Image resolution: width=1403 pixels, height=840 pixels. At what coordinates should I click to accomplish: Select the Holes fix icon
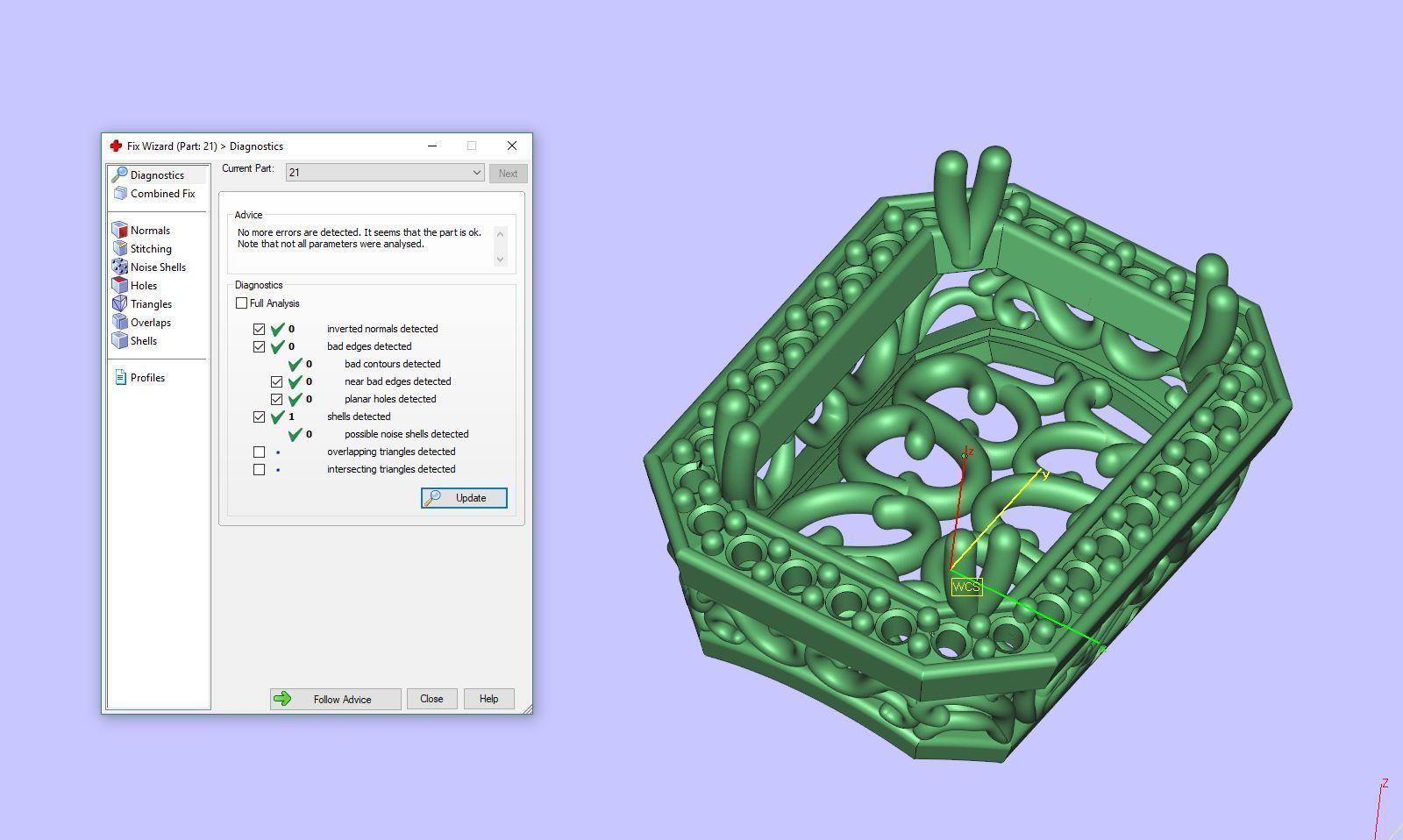(120, 286)
